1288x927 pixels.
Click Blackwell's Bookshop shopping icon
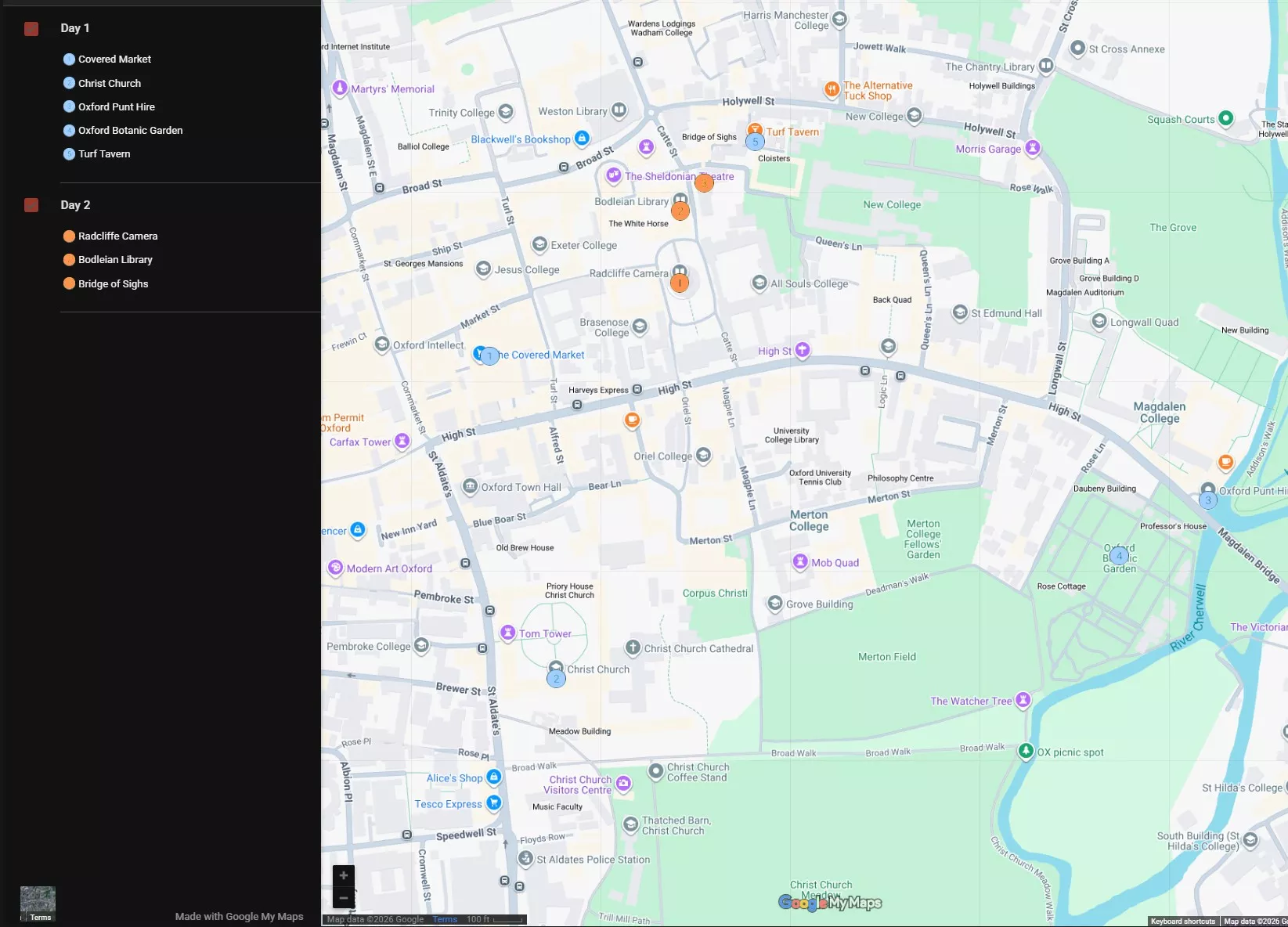[582, 139]
